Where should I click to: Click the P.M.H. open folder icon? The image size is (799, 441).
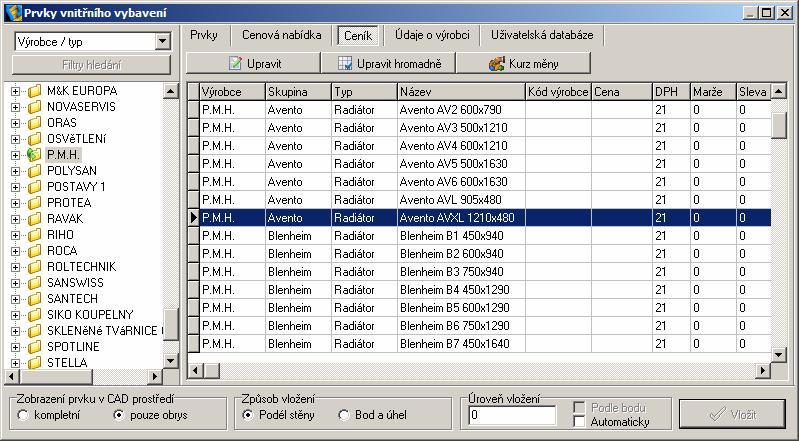pos(34,155)
